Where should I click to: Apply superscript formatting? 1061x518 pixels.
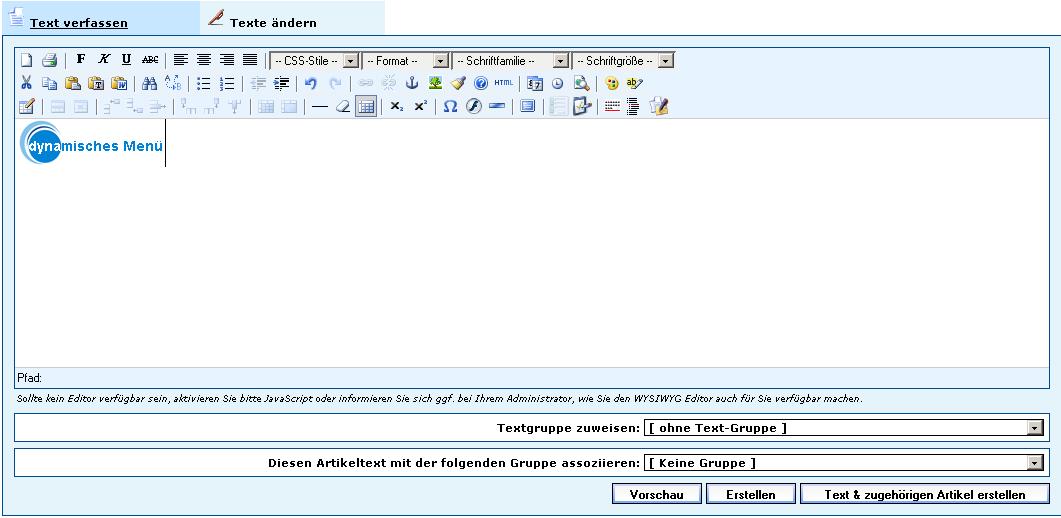(x=420, y=107)
